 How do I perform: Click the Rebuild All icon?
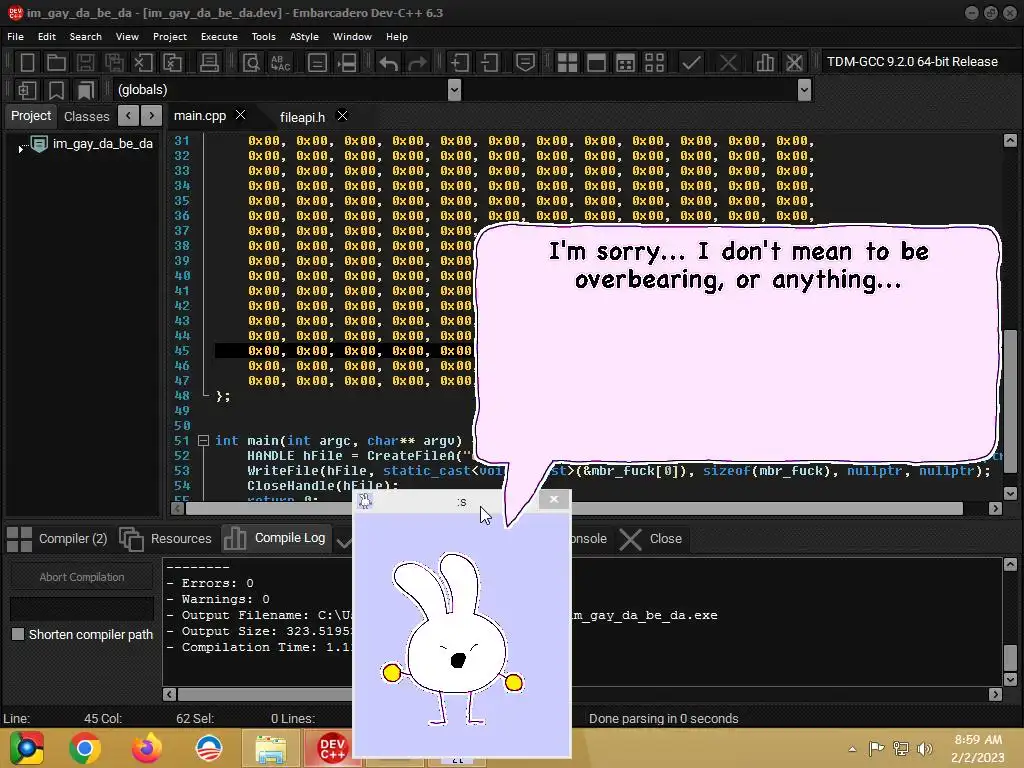click(654, 63)
